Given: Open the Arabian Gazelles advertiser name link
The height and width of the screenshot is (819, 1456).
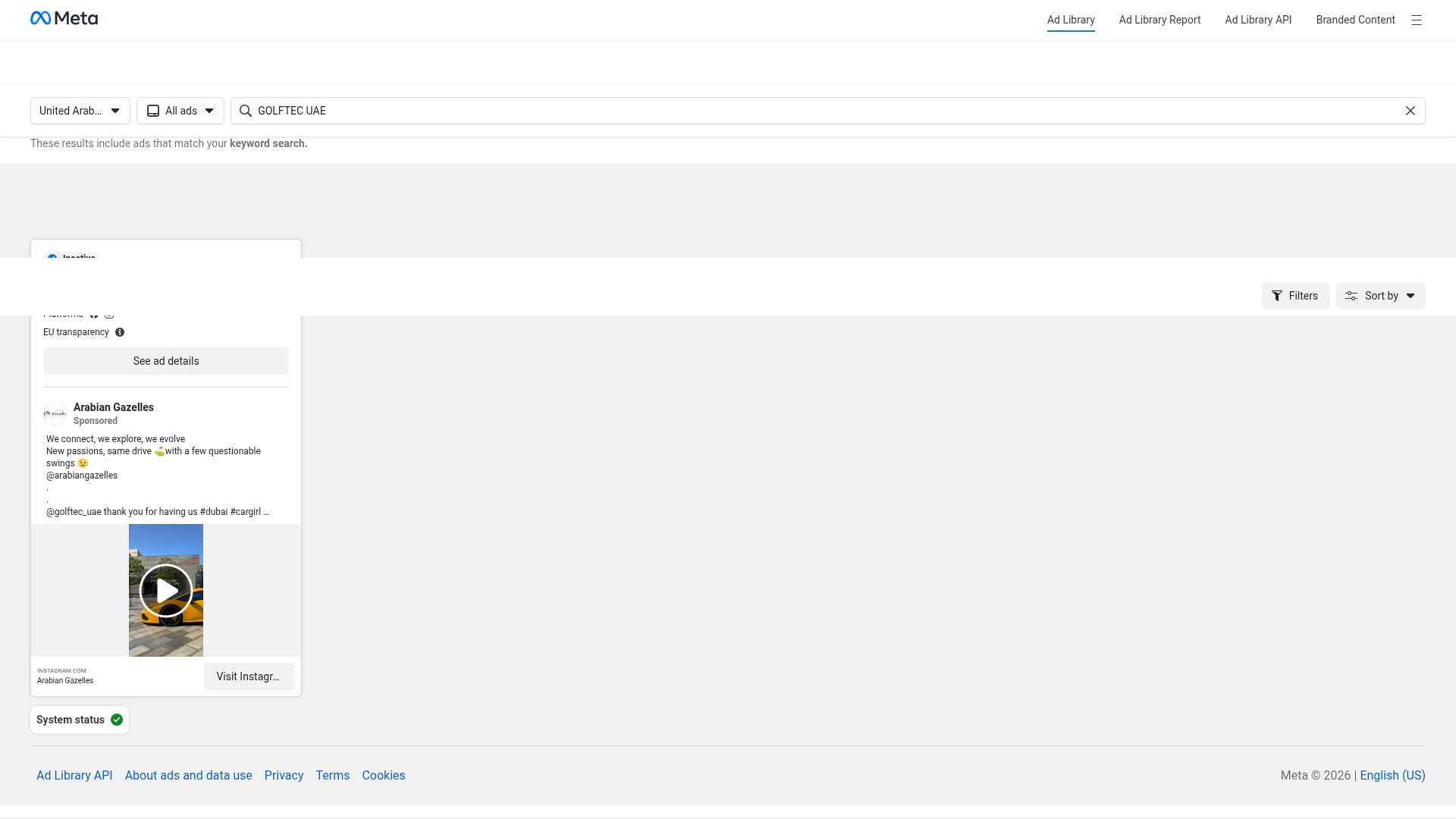Looking at the screenshot, I should point(114,407).
